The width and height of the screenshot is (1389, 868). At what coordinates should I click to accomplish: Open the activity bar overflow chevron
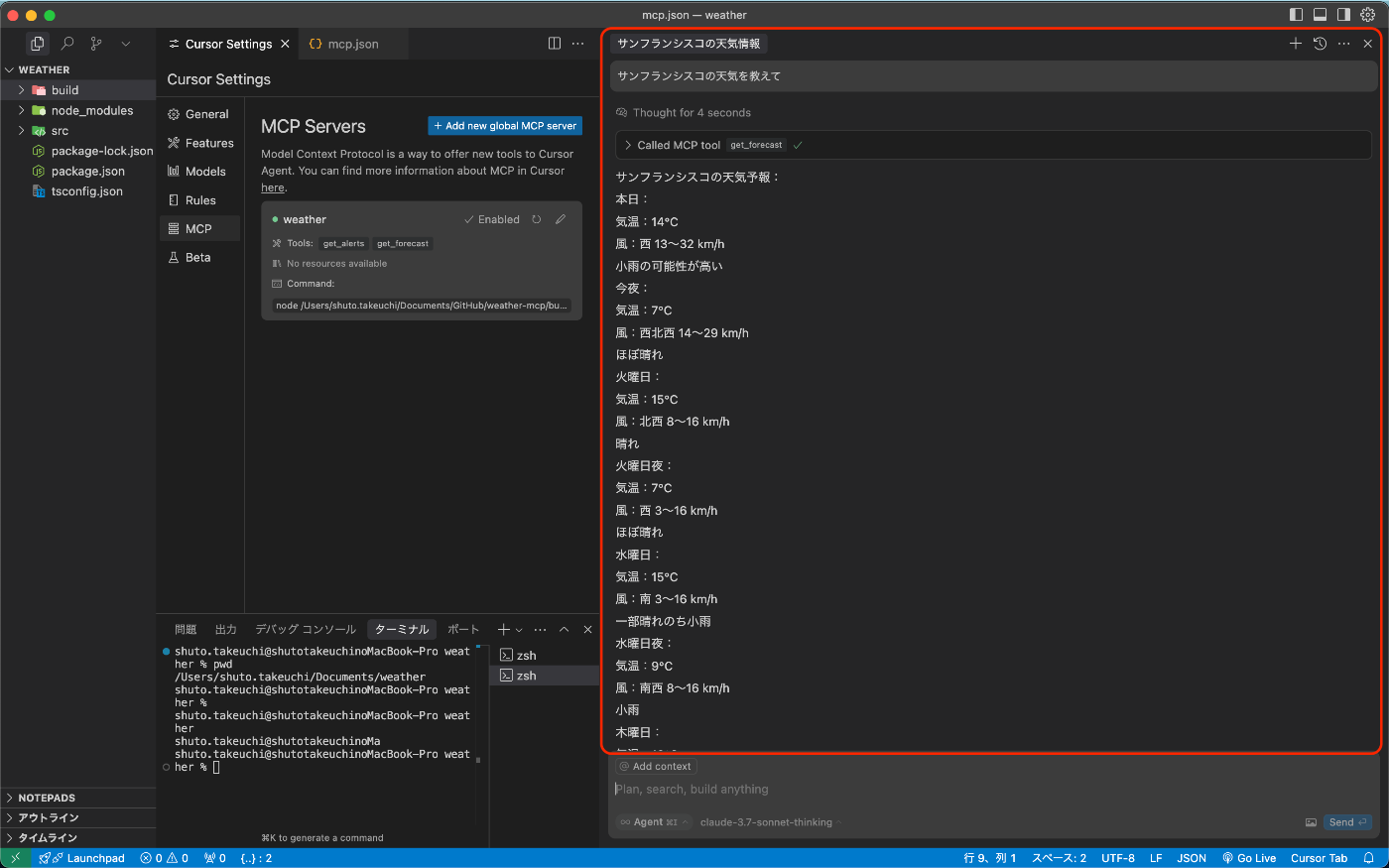coord(125,44)
